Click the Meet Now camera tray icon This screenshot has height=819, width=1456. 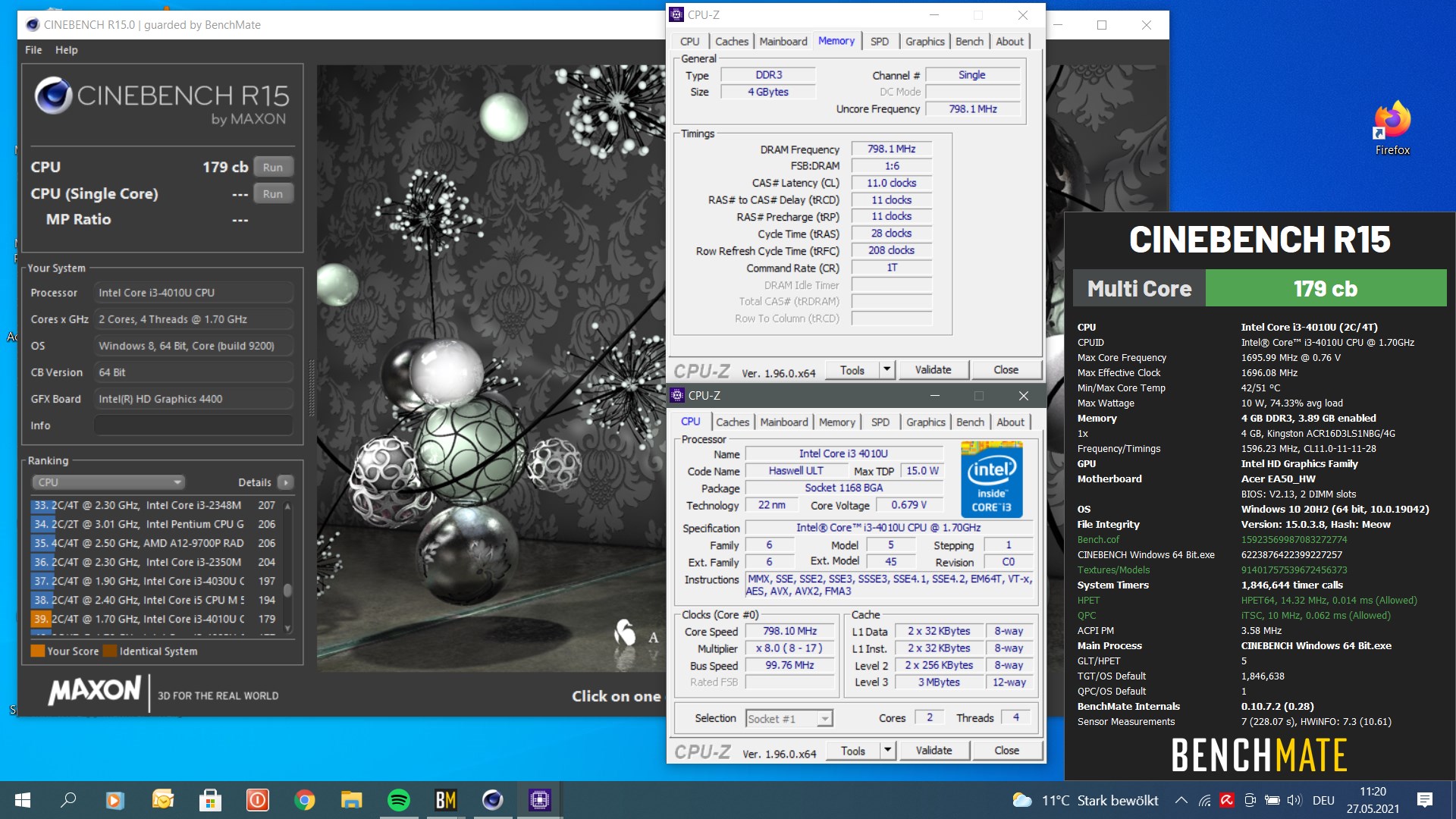coord(1250,800)
